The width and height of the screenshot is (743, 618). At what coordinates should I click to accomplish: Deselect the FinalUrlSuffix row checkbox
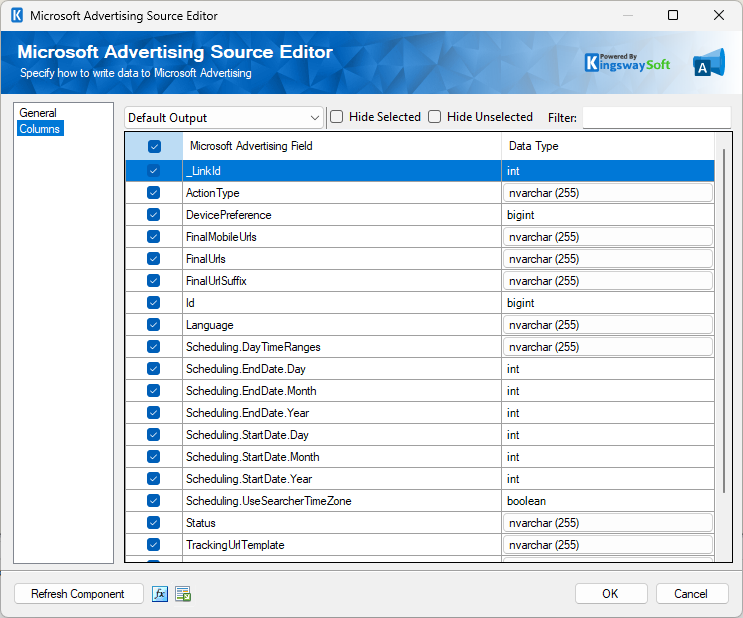[x=154, y=281]
